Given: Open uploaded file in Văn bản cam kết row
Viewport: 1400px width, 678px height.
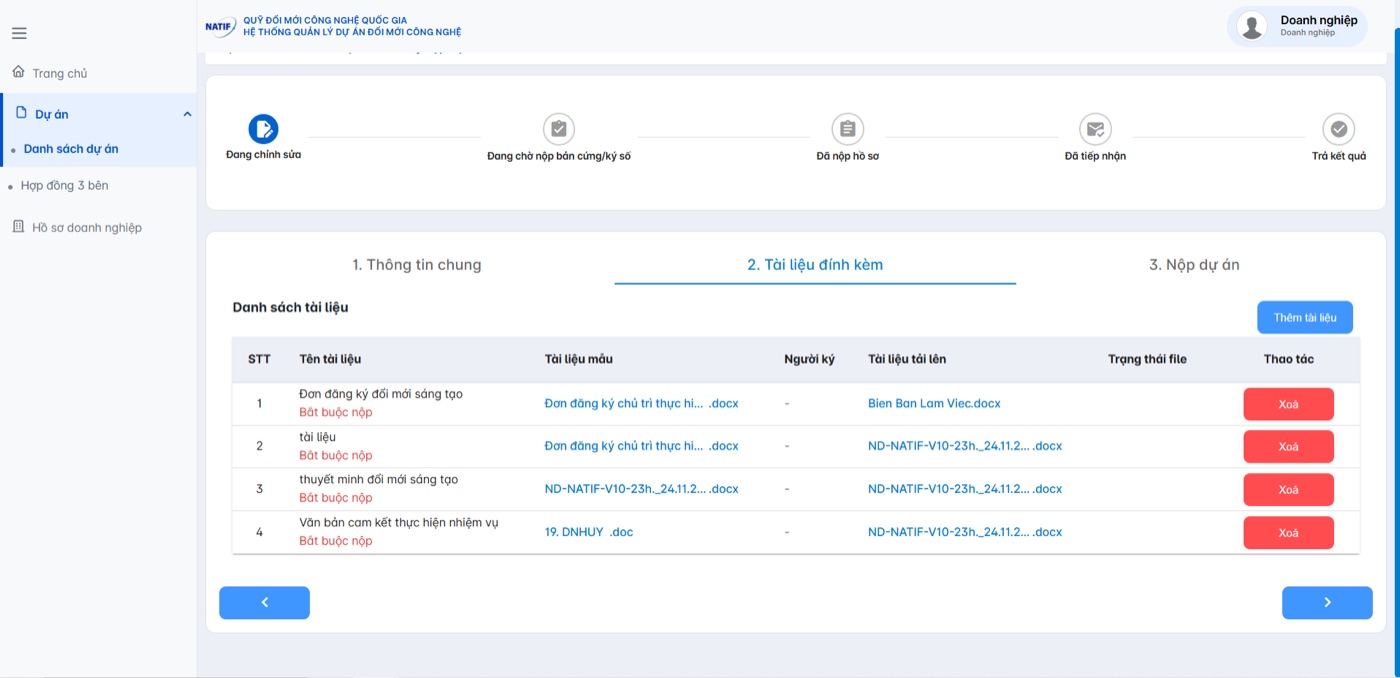Looking at the screenshot, I should pyautogui.click(x=965, y=532).
